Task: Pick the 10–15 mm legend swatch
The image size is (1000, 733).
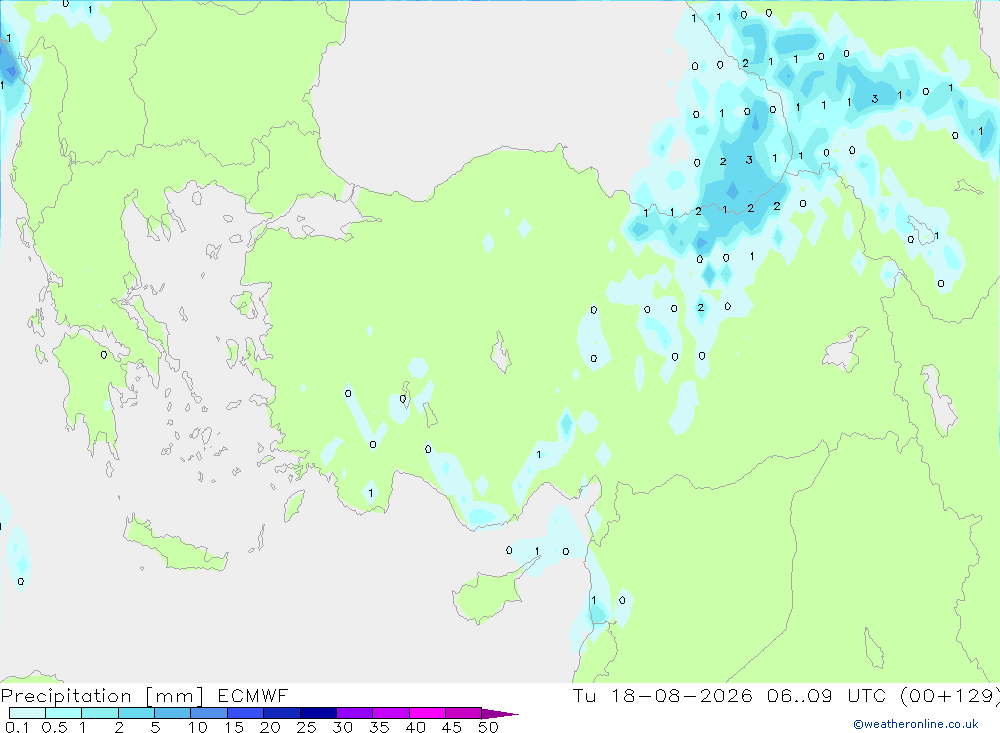Action: click(x=209, y=713)
